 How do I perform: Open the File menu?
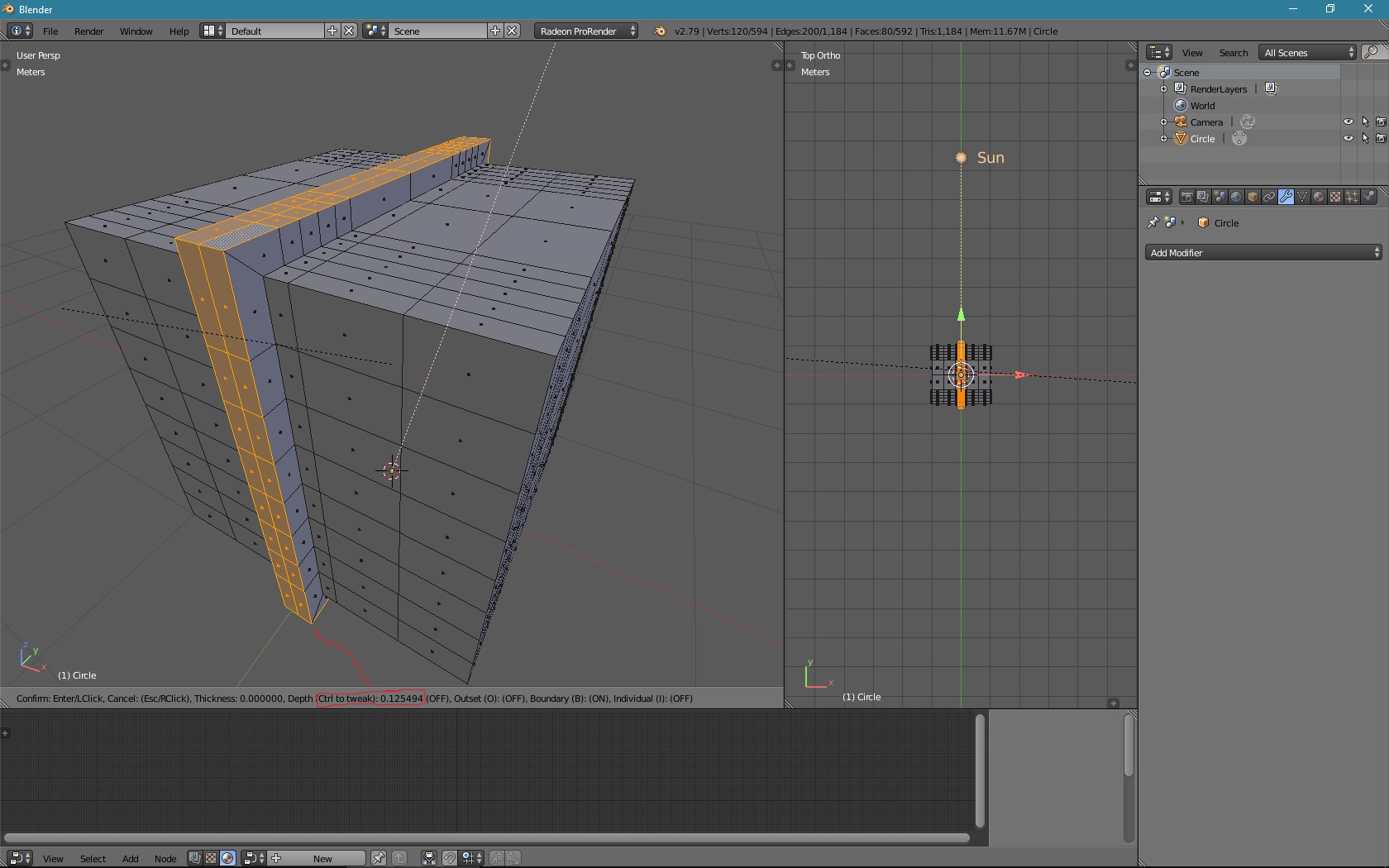(x=50, y=31)
